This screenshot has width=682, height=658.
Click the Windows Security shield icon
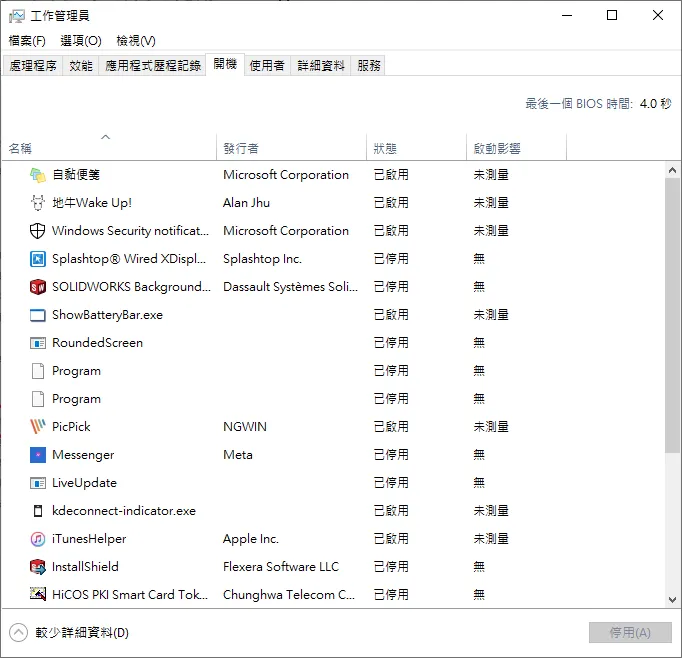[38, 231]
